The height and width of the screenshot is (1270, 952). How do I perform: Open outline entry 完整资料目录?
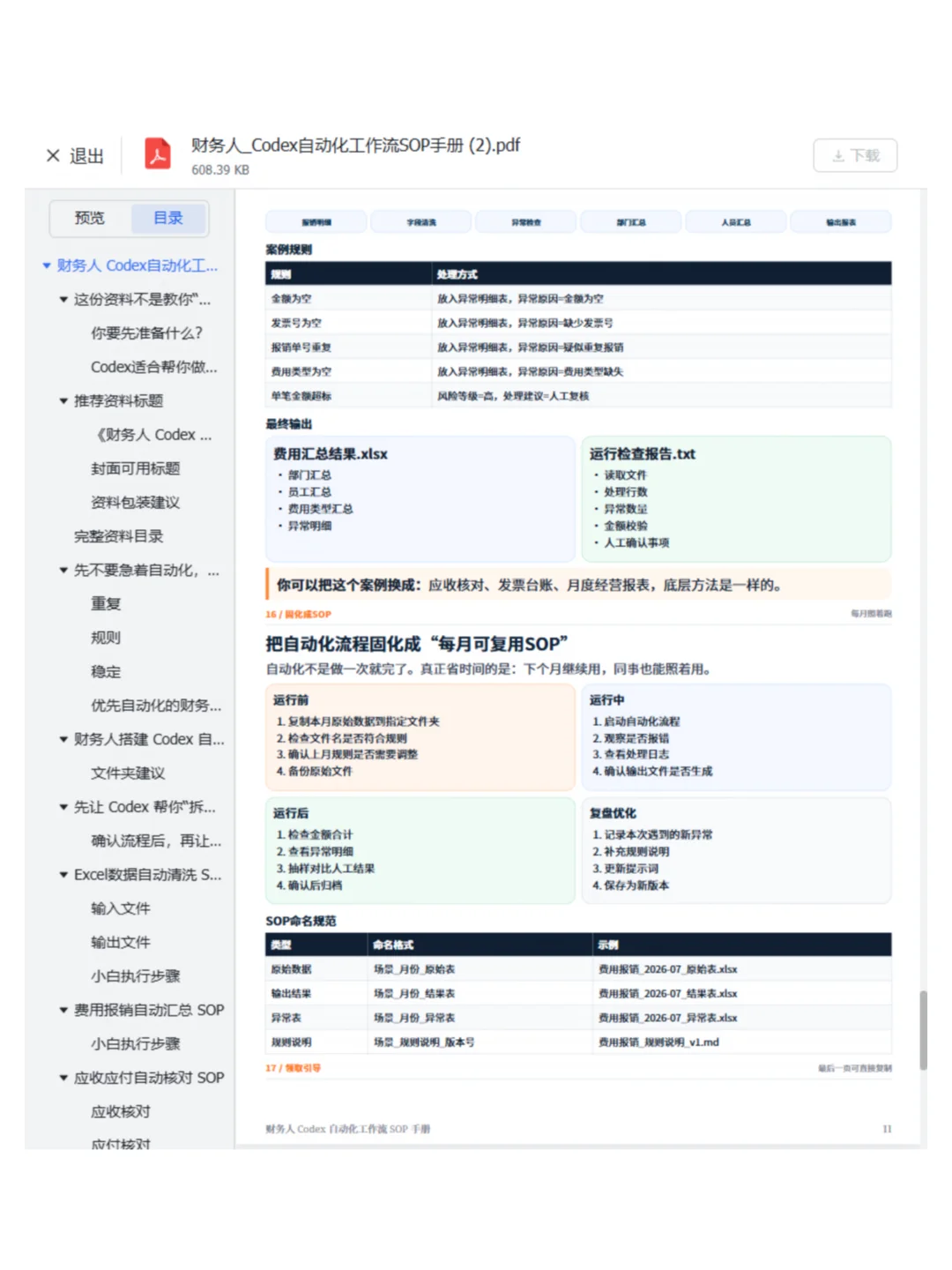click(x=119, y=536)
